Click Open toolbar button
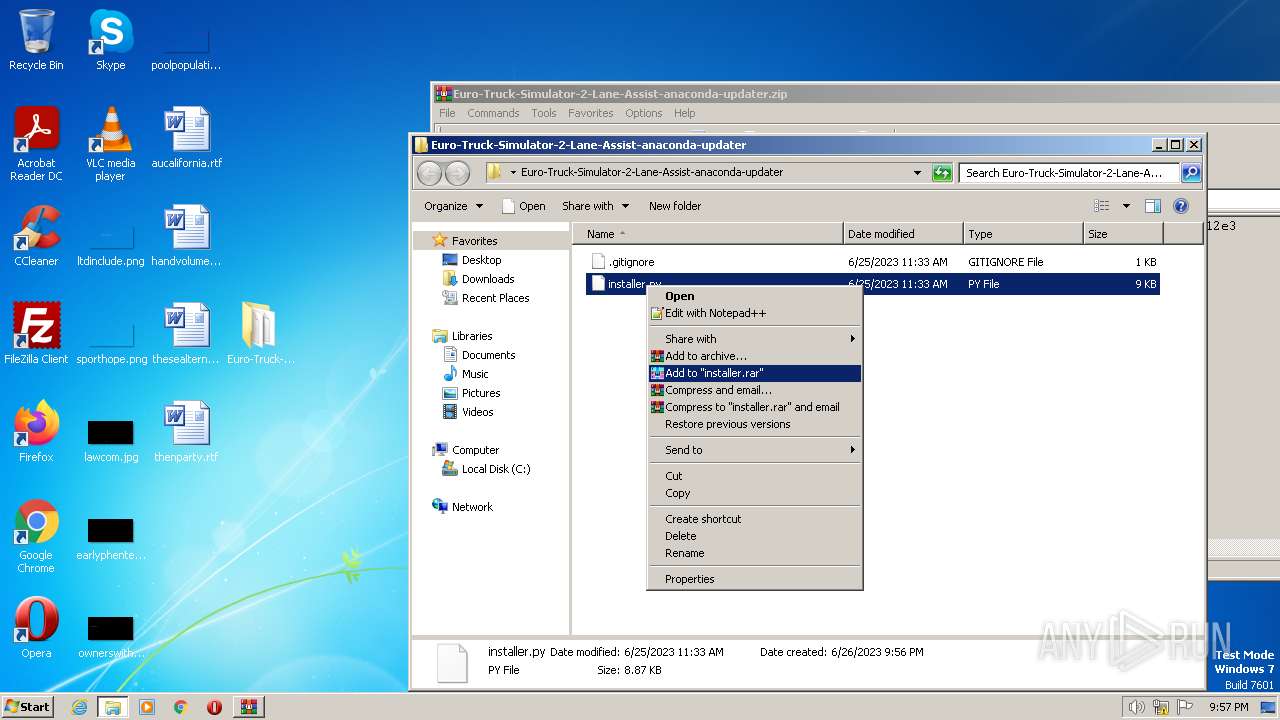This screenshot has height=720, width=1280. coord(523,206)
